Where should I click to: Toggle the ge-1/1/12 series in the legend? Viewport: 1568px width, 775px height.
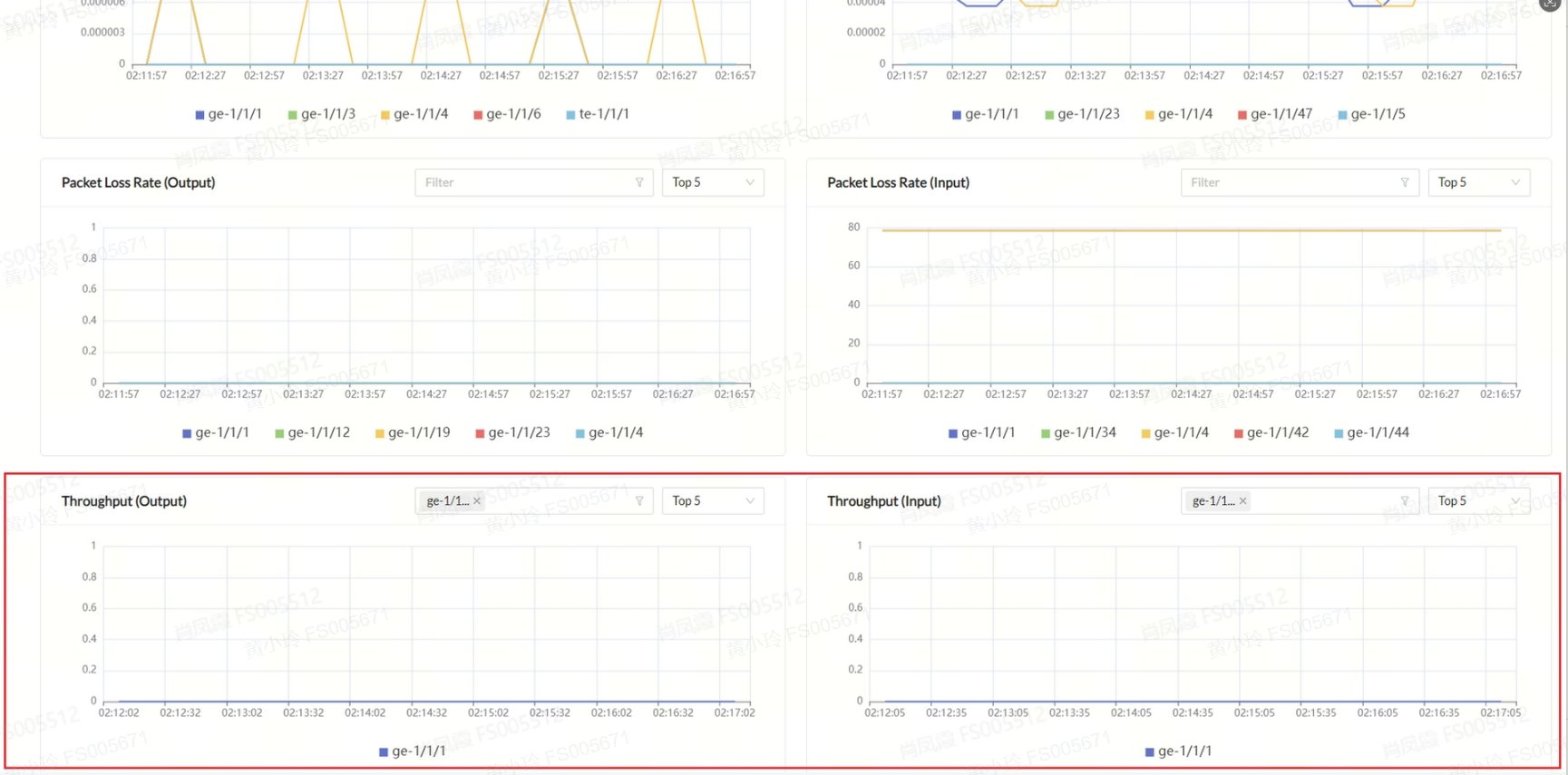(x=318, y=433)
